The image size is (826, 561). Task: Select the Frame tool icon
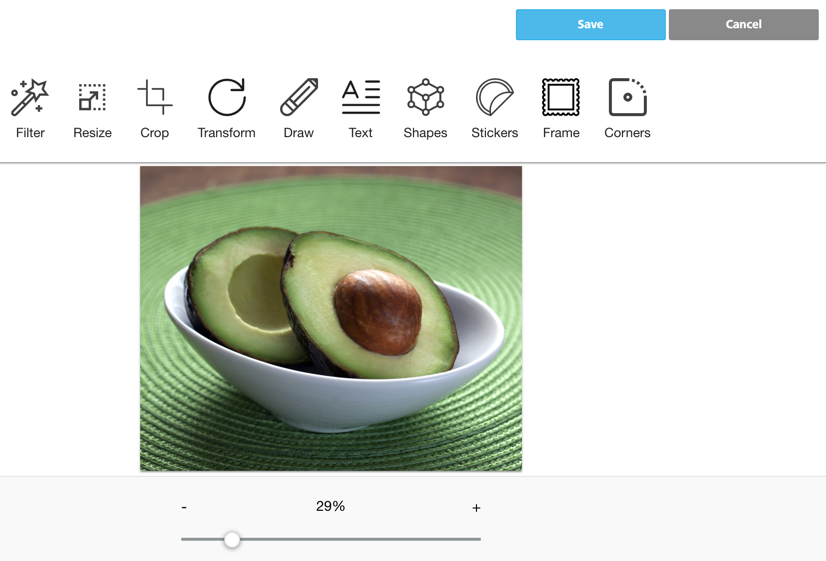pos(561,97)
